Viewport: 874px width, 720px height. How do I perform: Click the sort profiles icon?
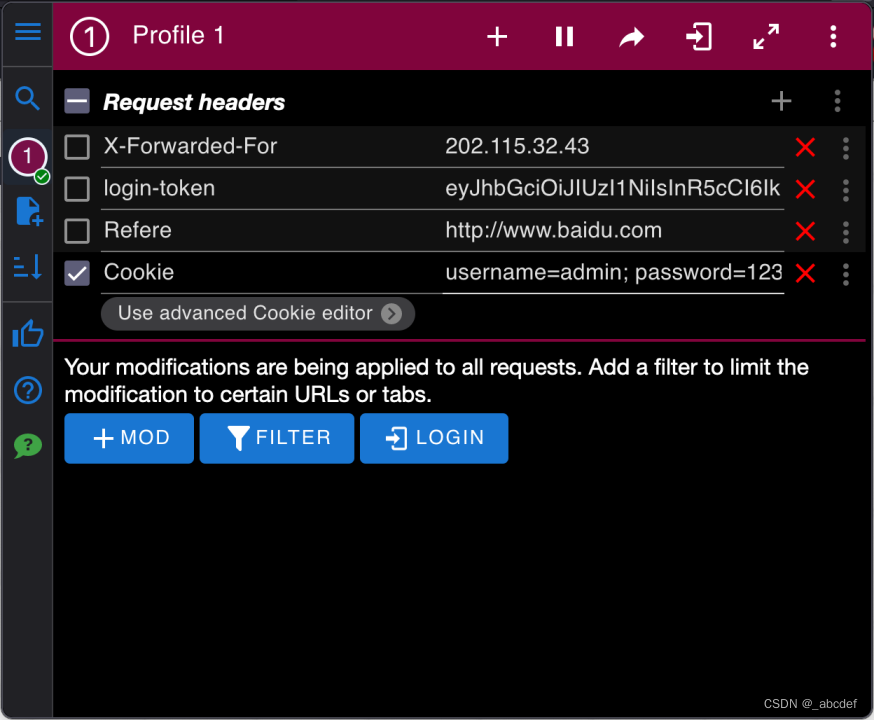27,266
